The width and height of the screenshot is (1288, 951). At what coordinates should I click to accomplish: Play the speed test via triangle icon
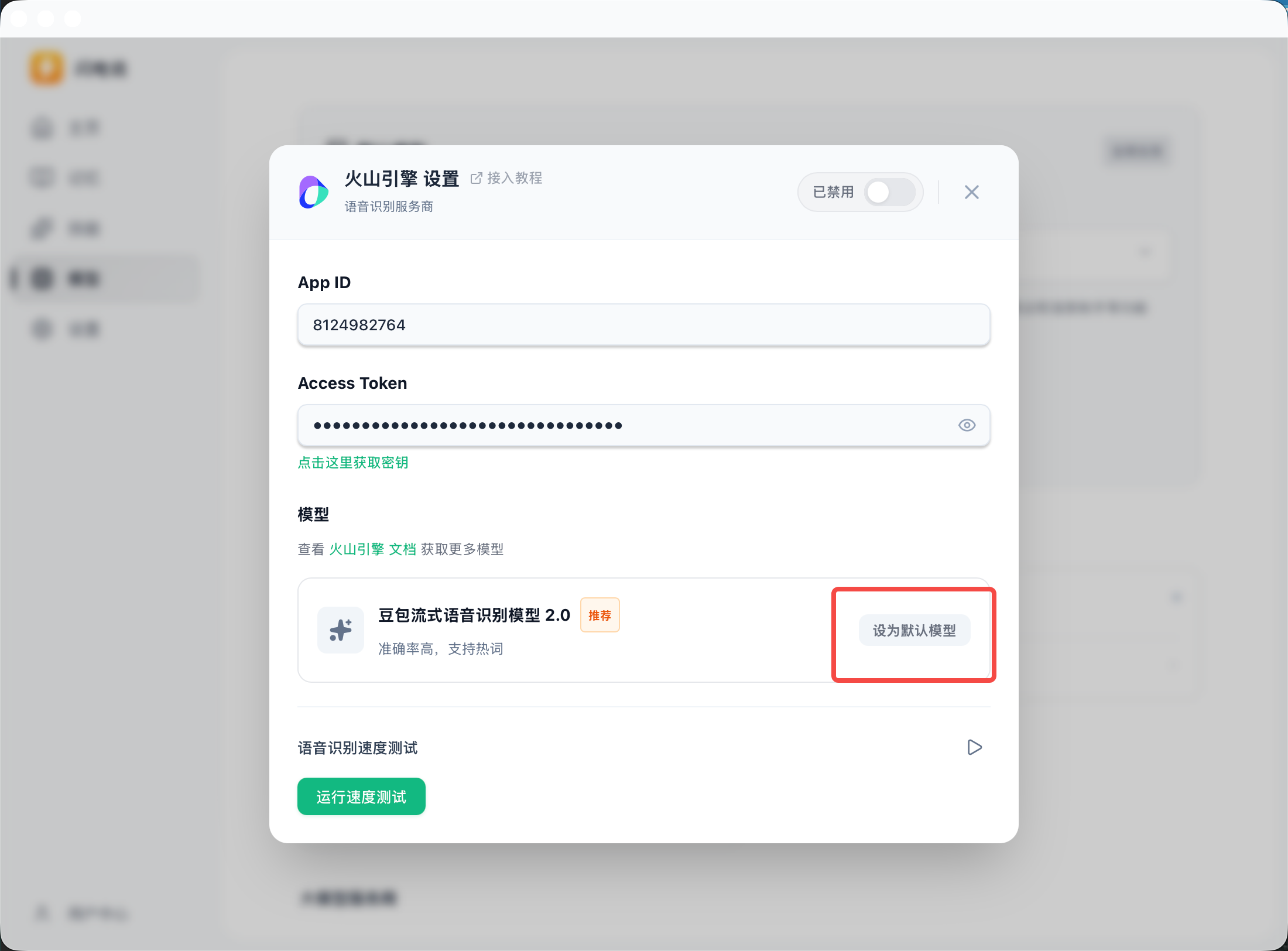point(975,748)
